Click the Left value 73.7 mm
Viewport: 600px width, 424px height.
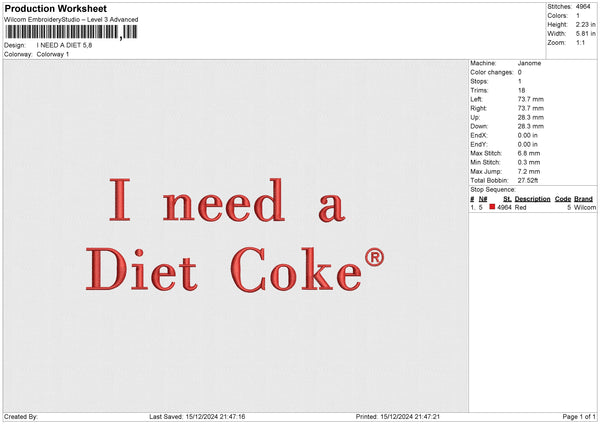530,99
